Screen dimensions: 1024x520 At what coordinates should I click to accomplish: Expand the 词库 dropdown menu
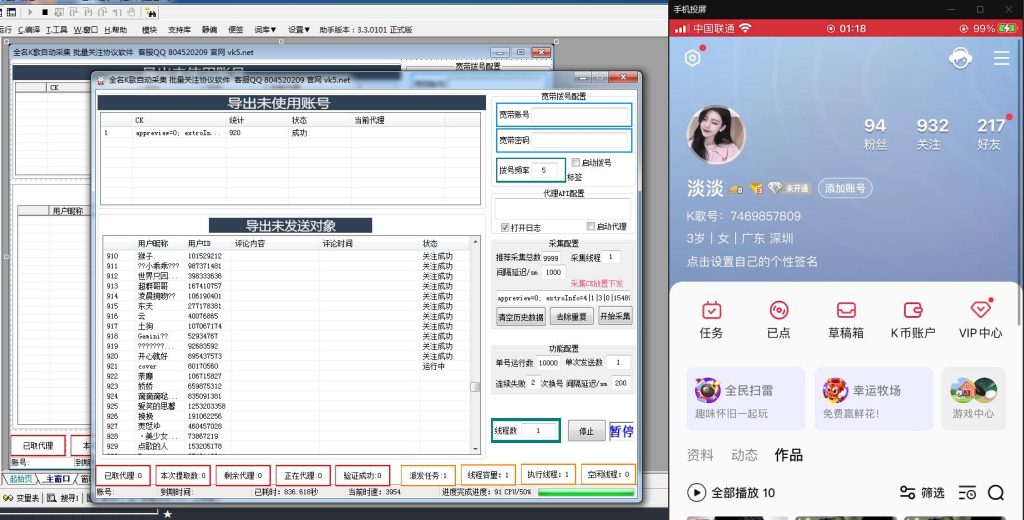click(x=267, y=30)
